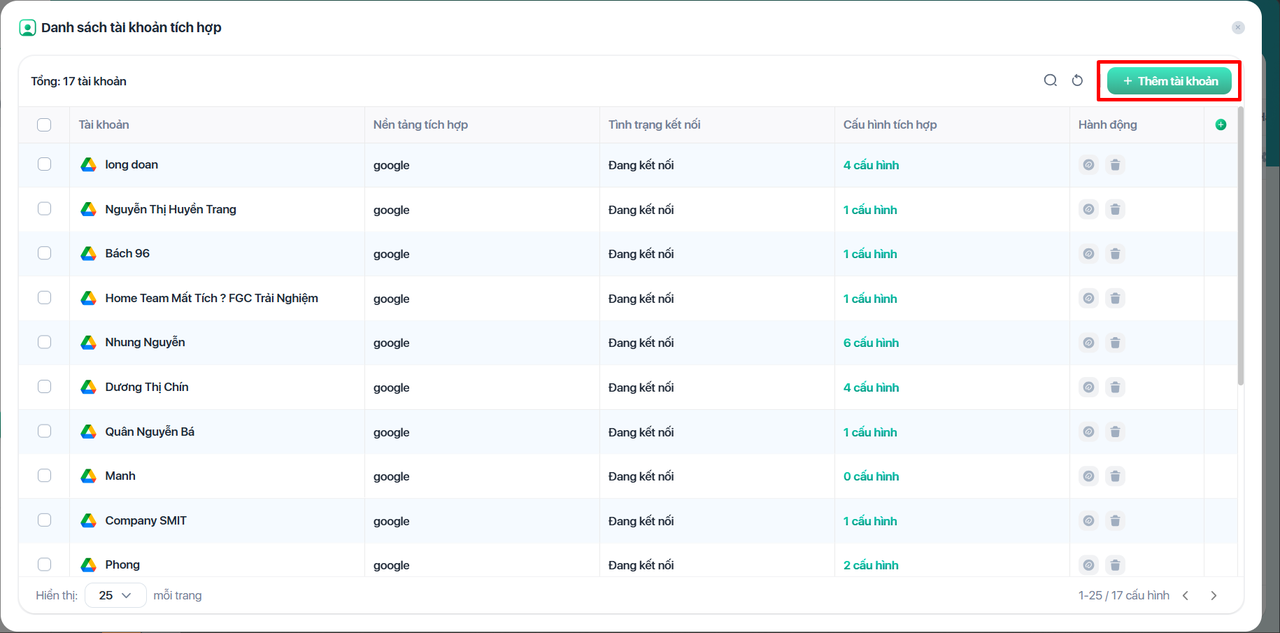Click the refresh icon next to search
The image size is (1280, 633).
point(1077,81)
